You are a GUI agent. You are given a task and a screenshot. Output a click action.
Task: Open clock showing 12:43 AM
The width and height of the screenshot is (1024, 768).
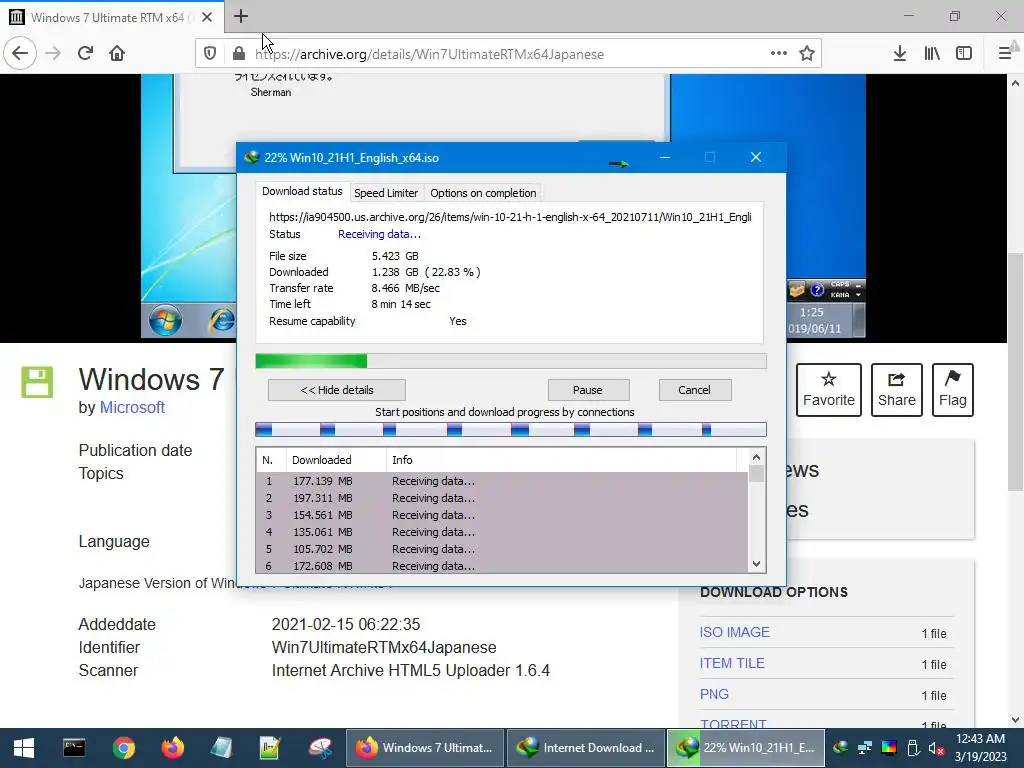click(x=980, y=748)
